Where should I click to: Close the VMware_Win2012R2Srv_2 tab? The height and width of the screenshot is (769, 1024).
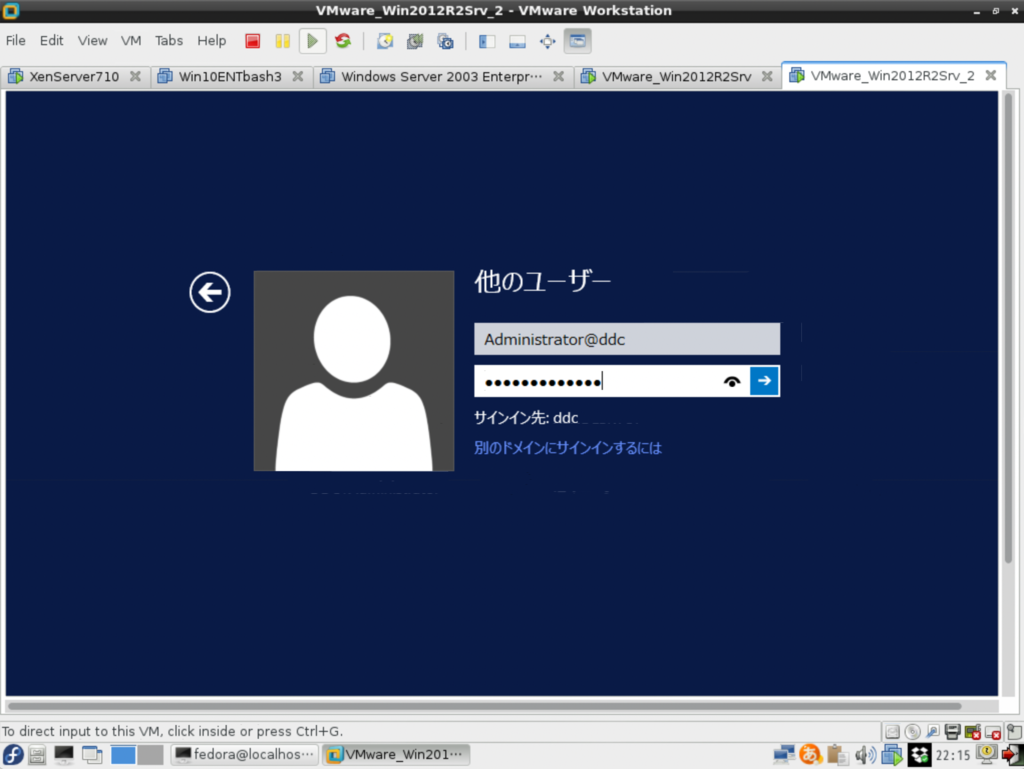(991, 75)
